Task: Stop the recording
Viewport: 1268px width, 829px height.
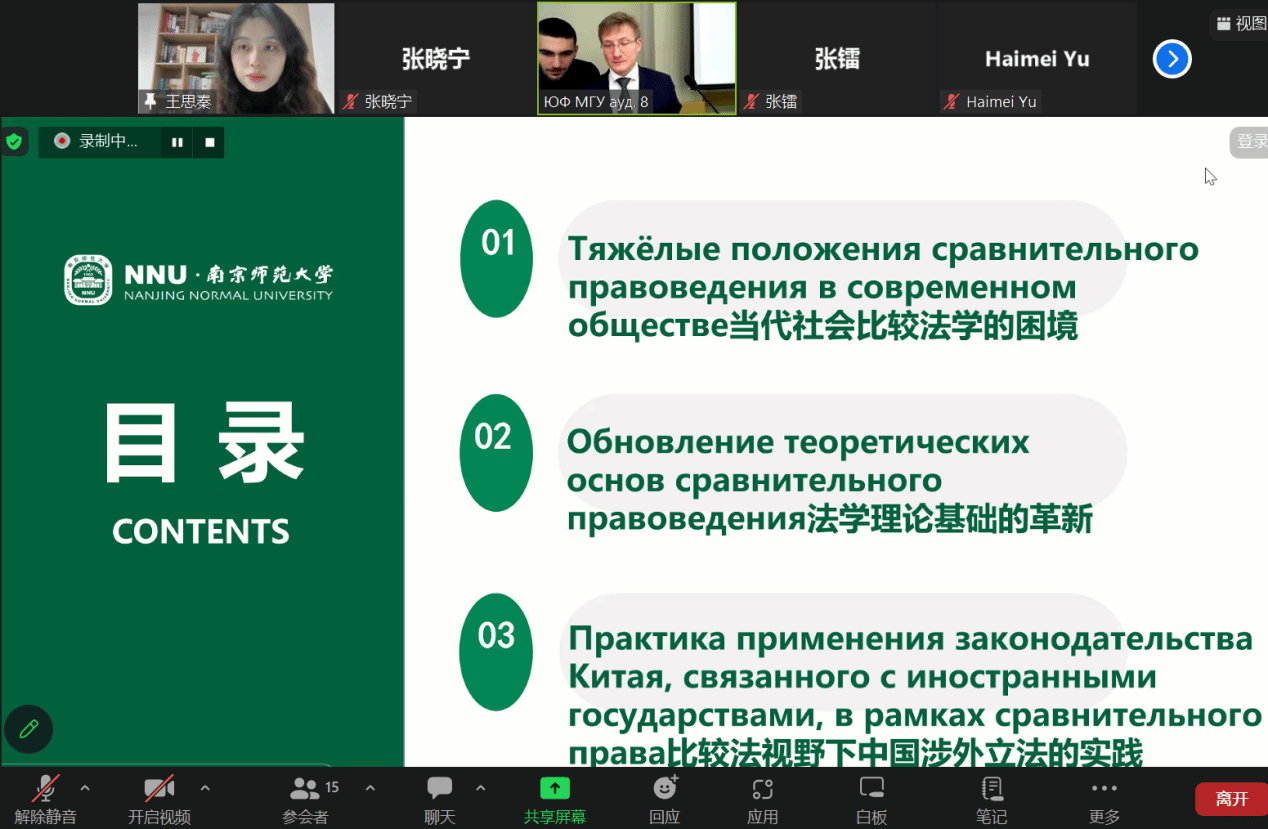Action: coord(210,142)
